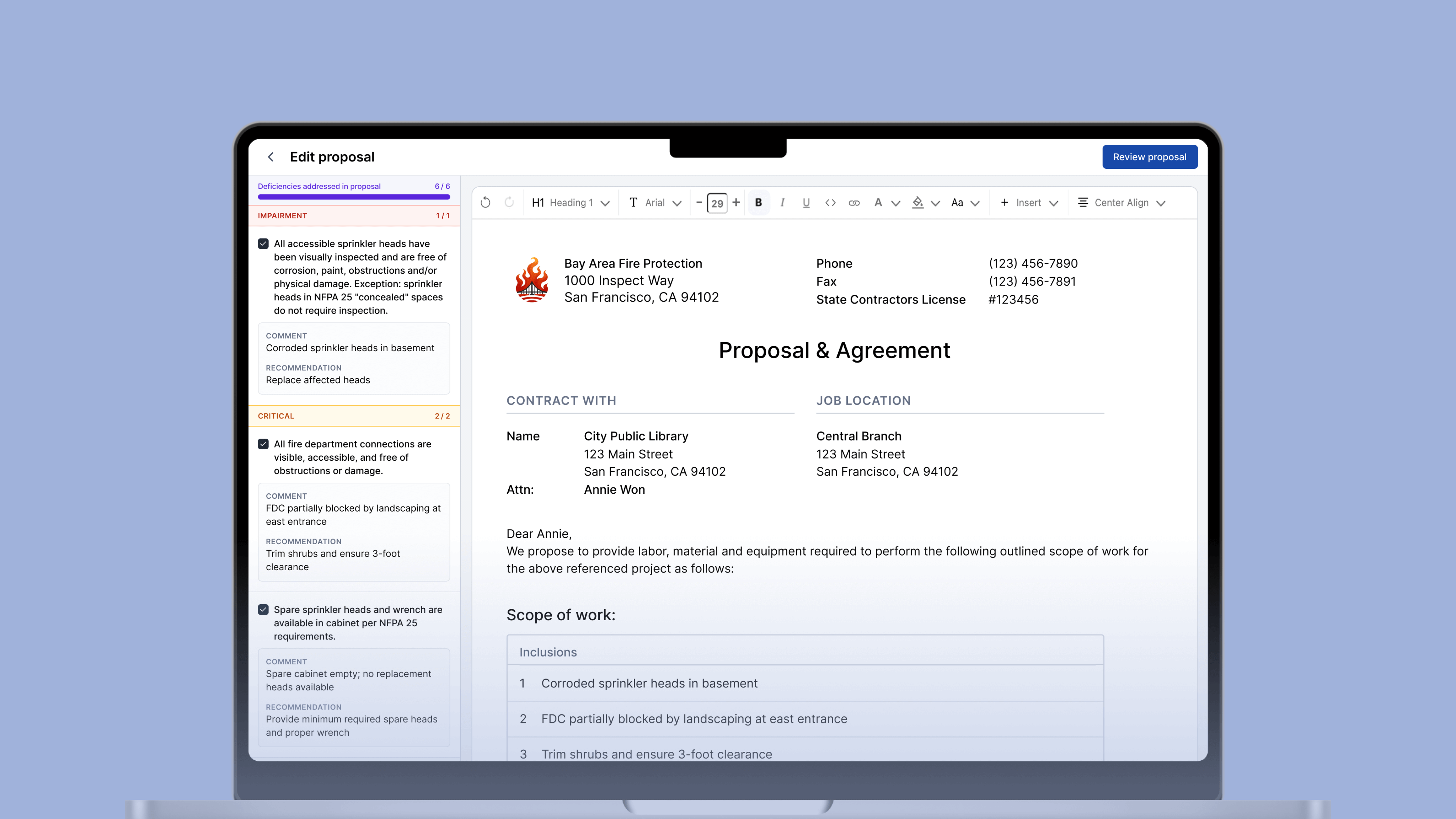
Task: Open the Insert menu
Action: (x=1029, y=202)
